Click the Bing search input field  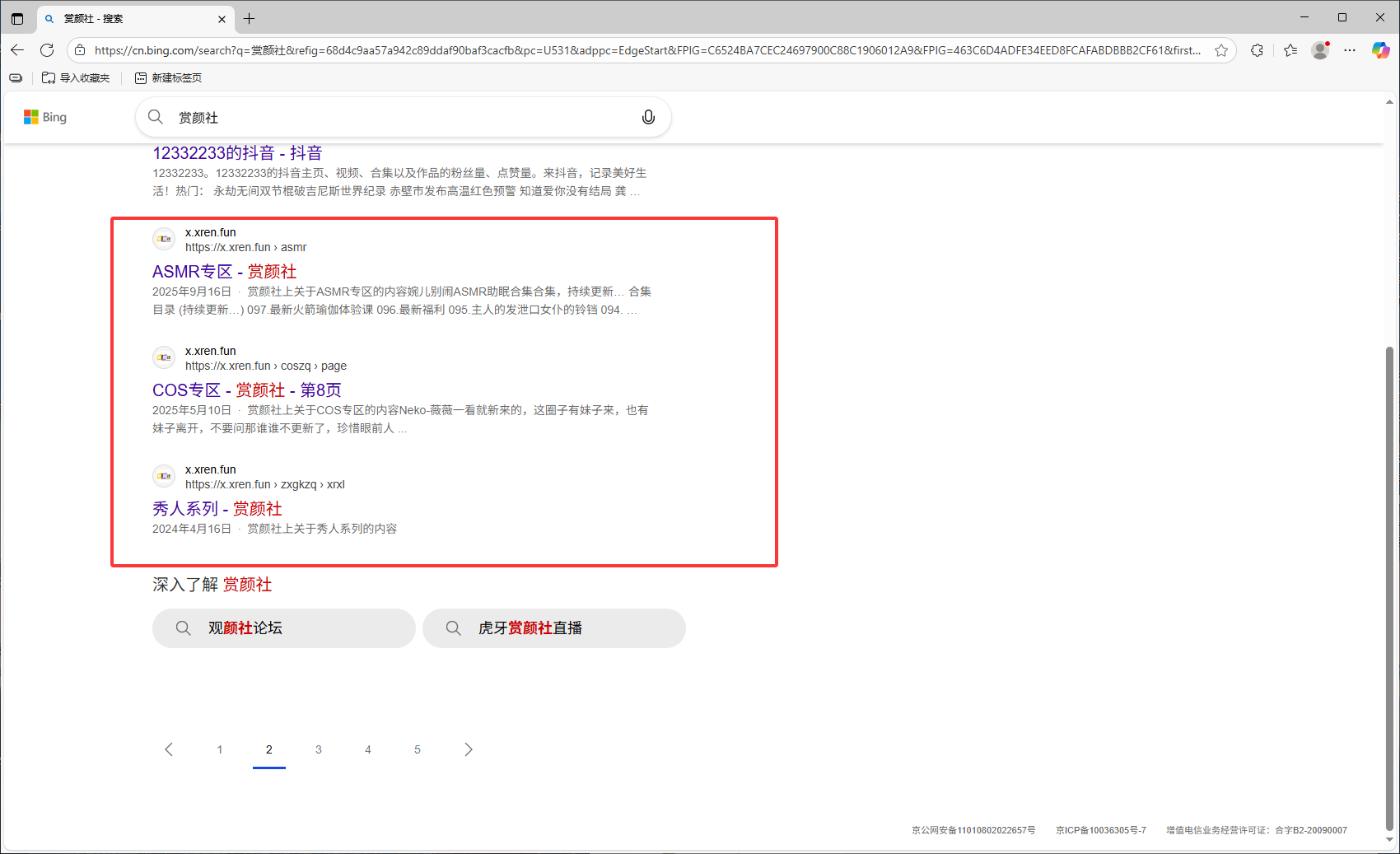(x=404, y=117)
